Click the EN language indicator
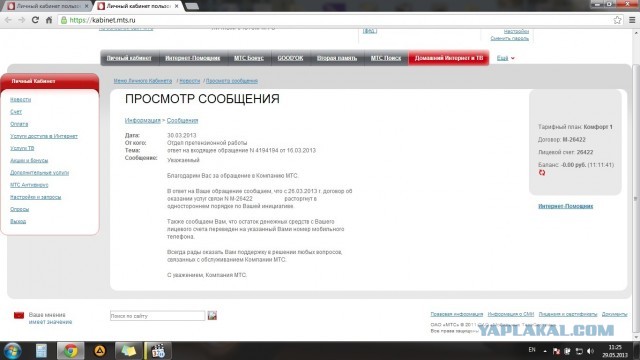640x360 pixels. [x=532, y=350]
